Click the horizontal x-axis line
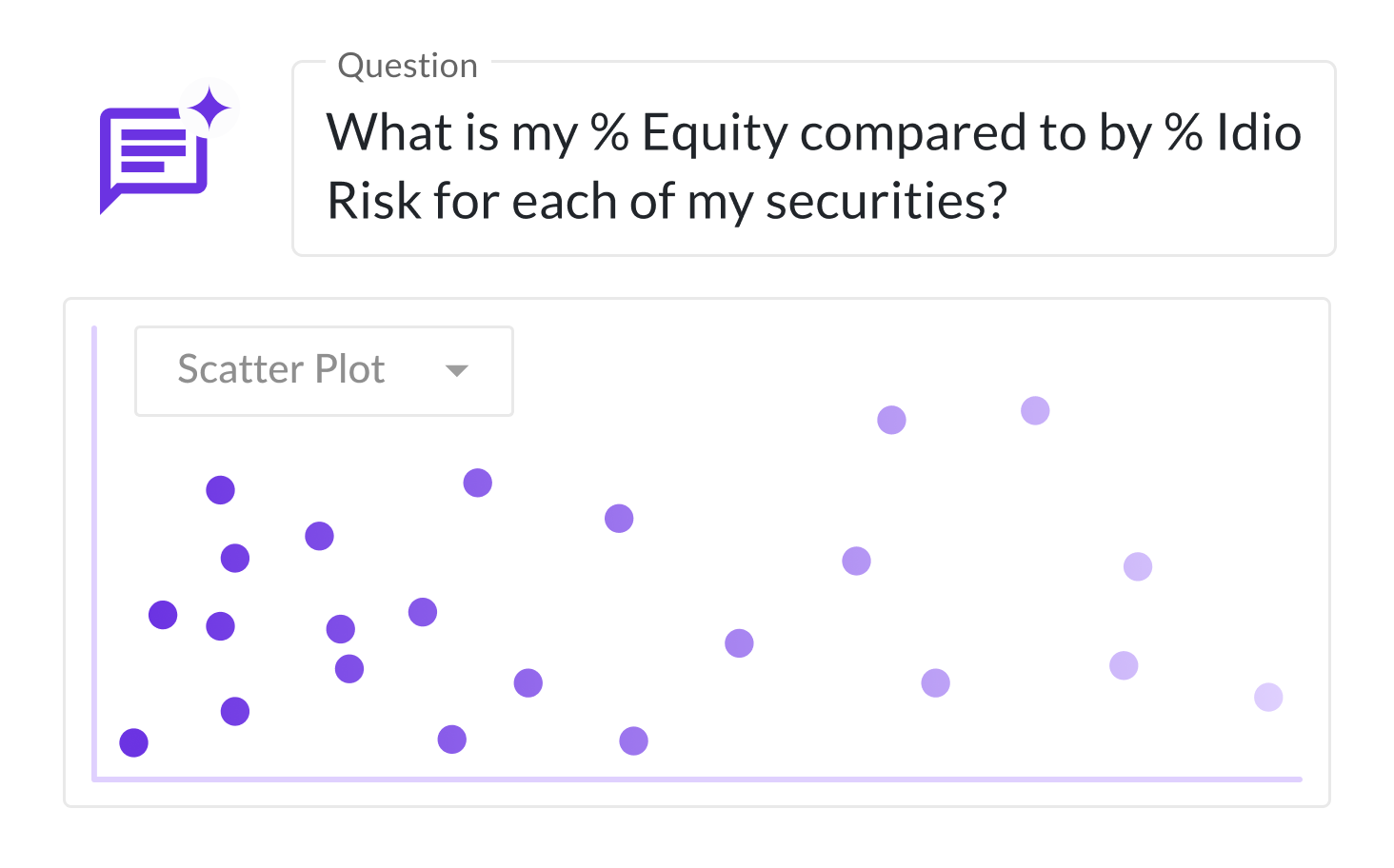The image size is (1394, 868). 695,779
